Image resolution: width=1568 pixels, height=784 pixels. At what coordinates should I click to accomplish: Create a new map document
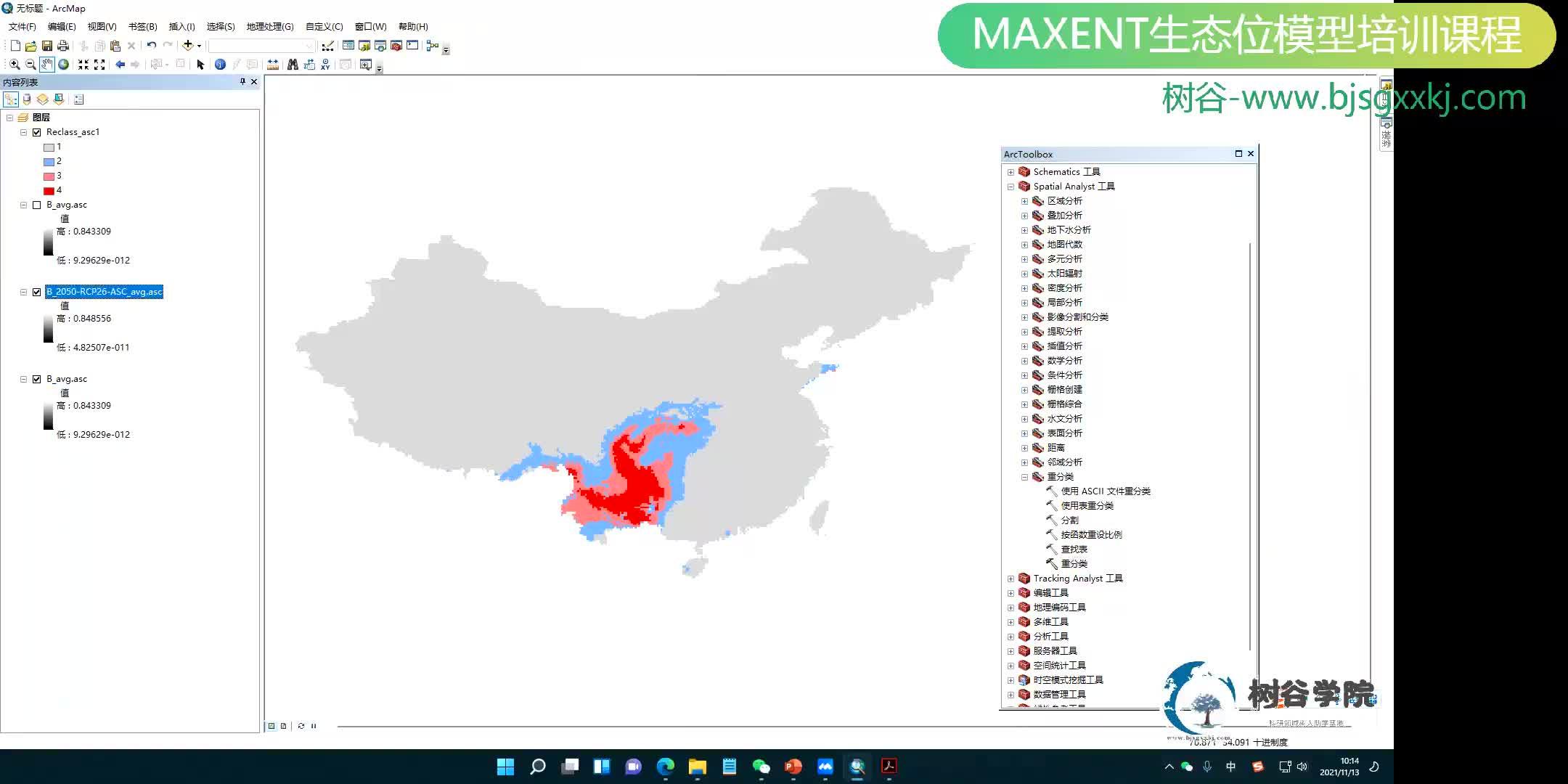[x=15, y=46]
